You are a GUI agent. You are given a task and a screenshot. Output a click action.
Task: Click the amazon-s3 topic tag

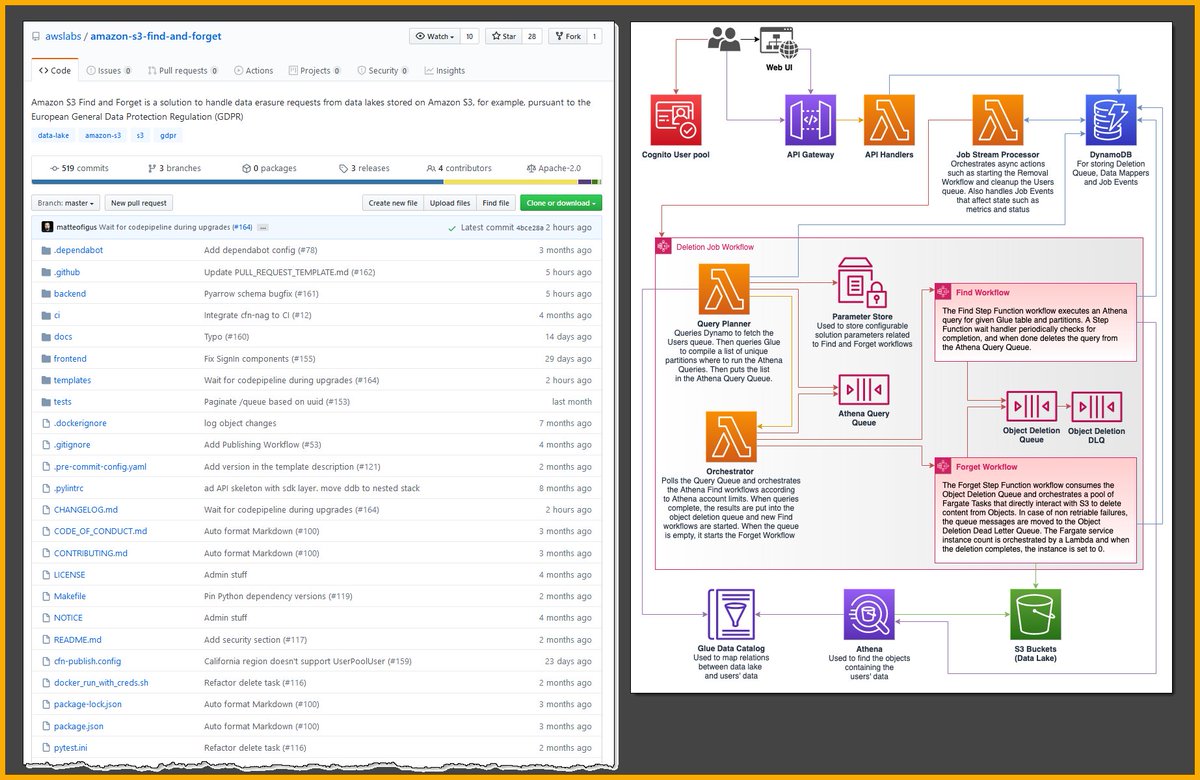[x=103, y=135]
